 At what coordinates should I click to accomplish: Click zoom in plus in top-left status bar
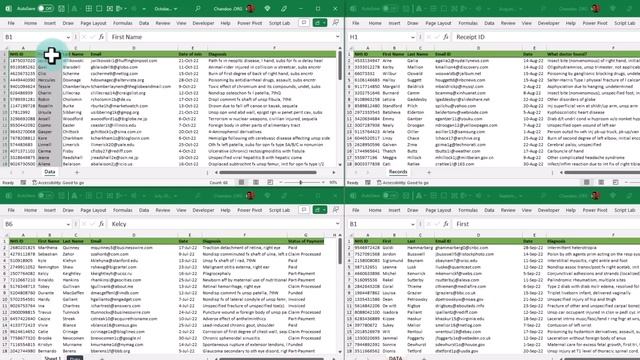(x=323, y=182)
